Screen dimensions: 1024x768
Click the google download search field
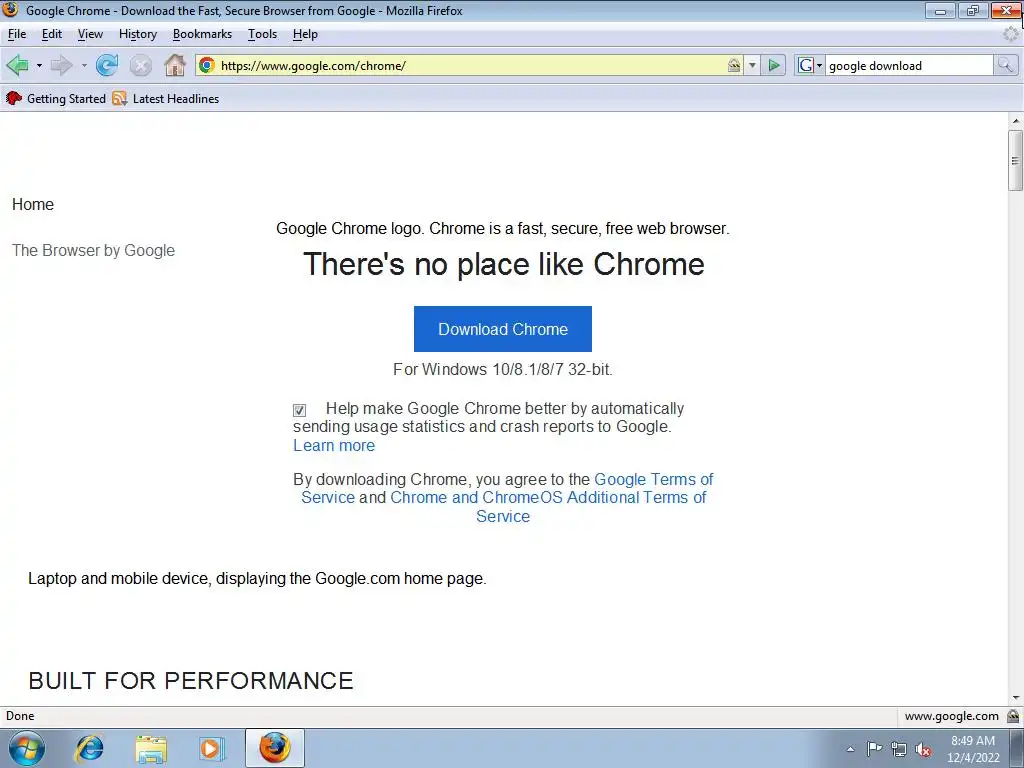point(909,65)
